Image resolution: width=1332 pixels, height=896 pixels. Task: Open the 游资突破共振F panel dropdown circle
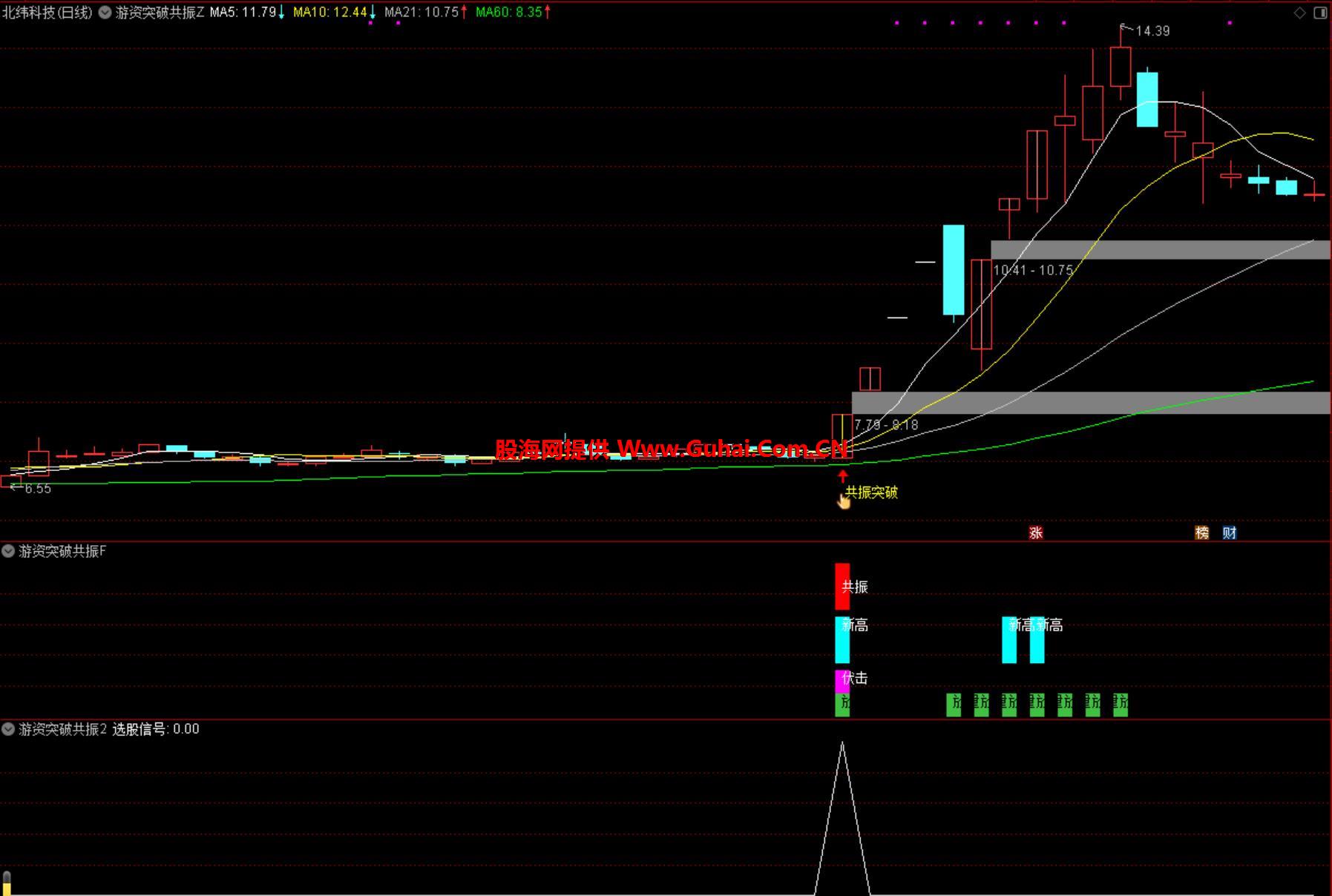pyautogui.click(x=8, y=551)
